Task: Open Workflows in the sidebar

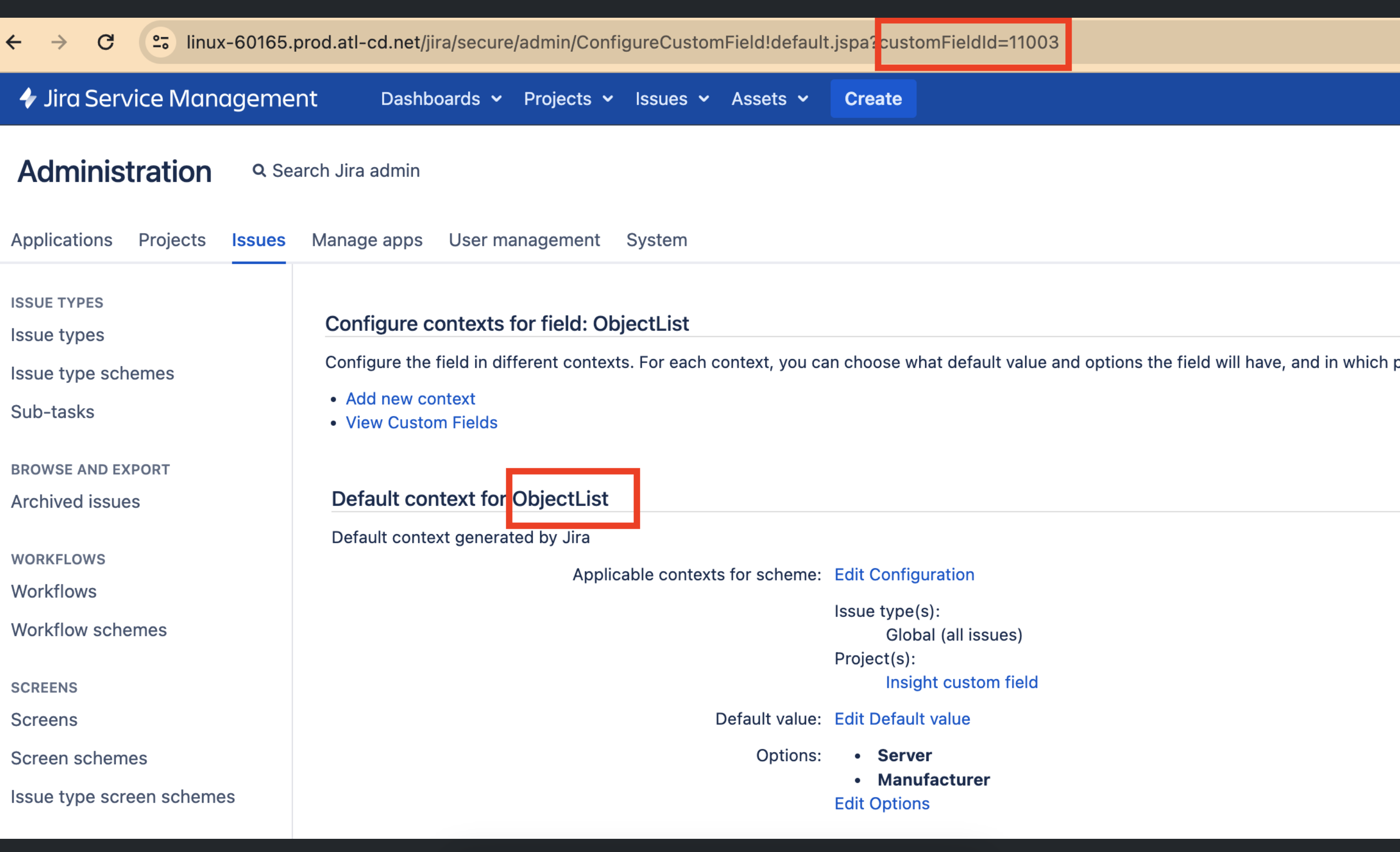Action: pyautogui.click(x=54, y=591)
